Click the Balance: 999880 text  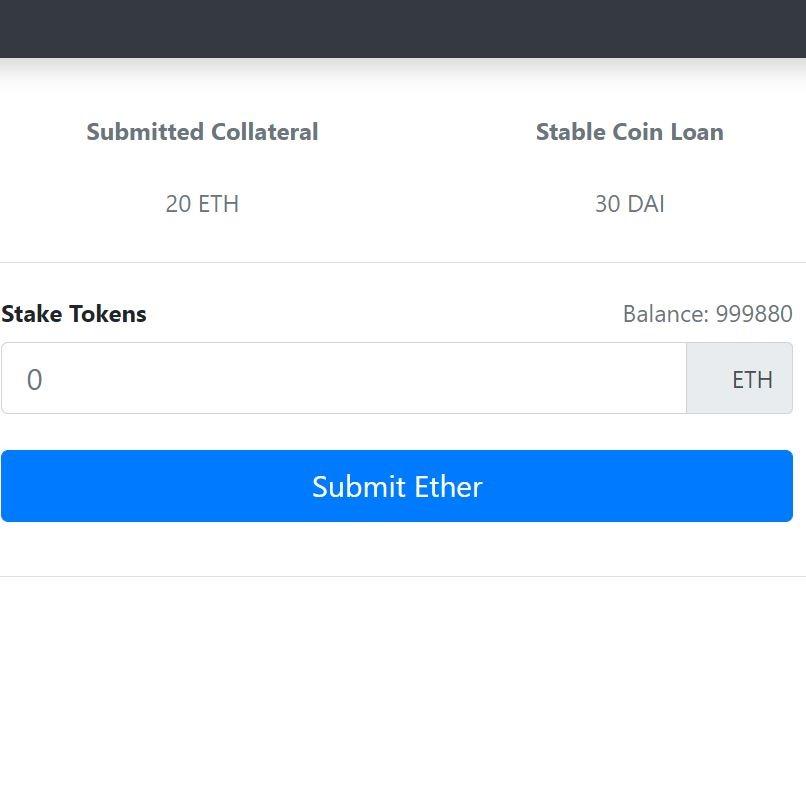(x=707, y=314)
